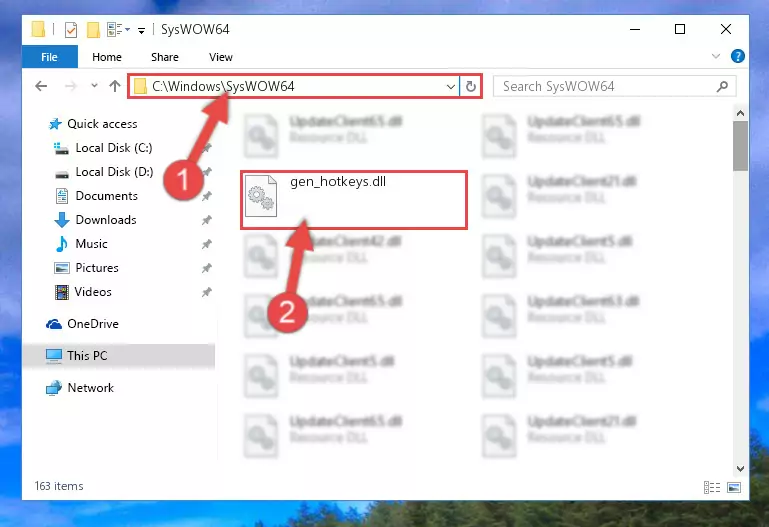Open Customize Quick Access Toolbar dropdown
This screenshot has height=527, width=769.
coord(141,30)
